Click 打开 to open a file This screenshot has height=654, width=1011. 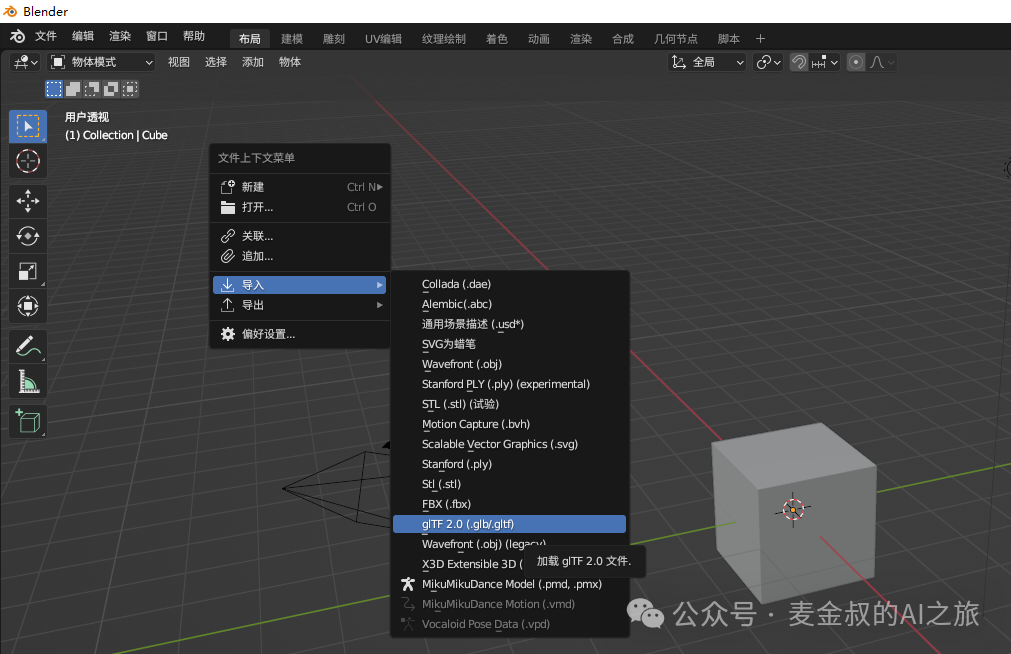(x=257, y=207)
